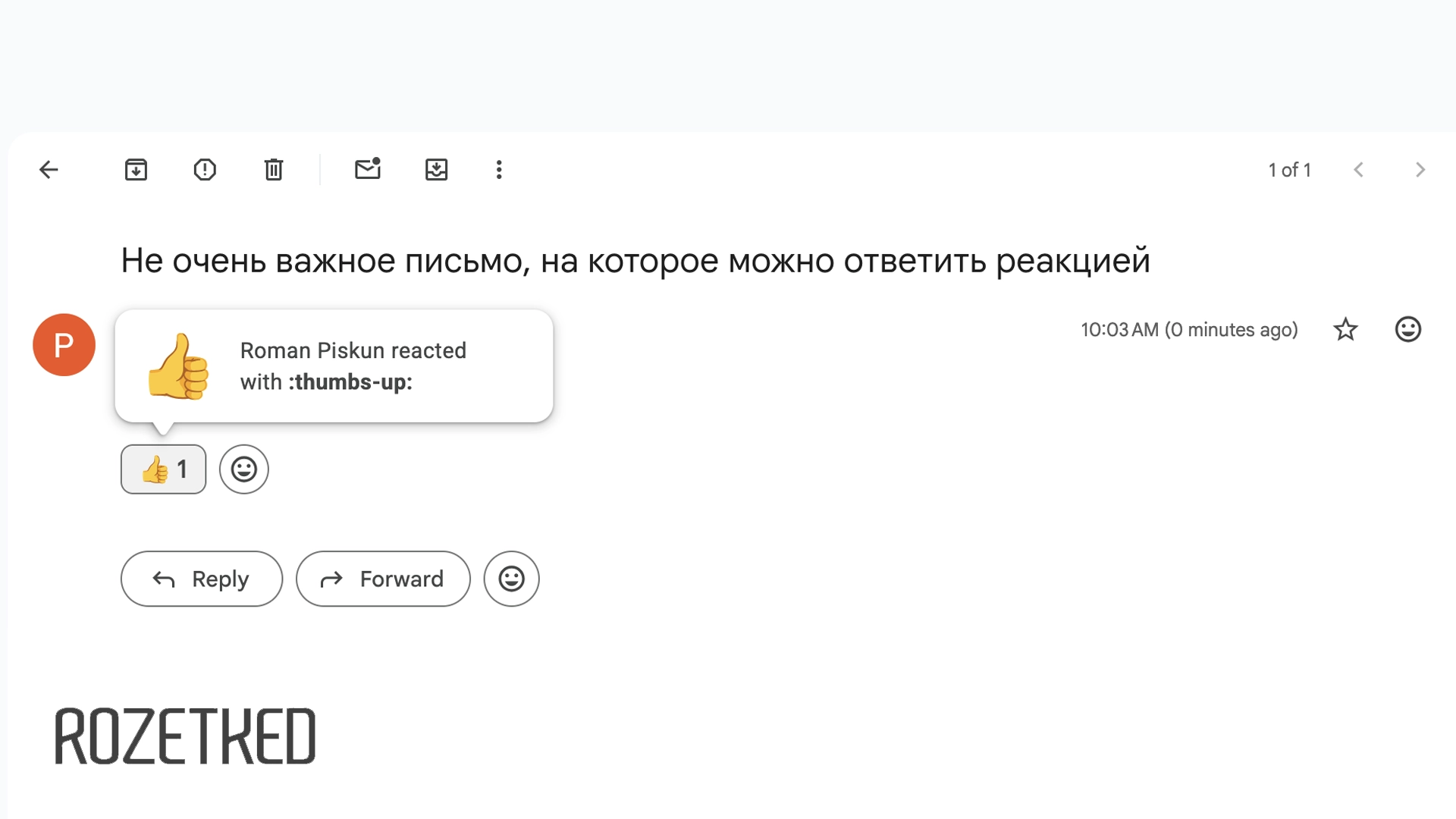View the Roman Piskun reaction tooltip

click(334, 365)
